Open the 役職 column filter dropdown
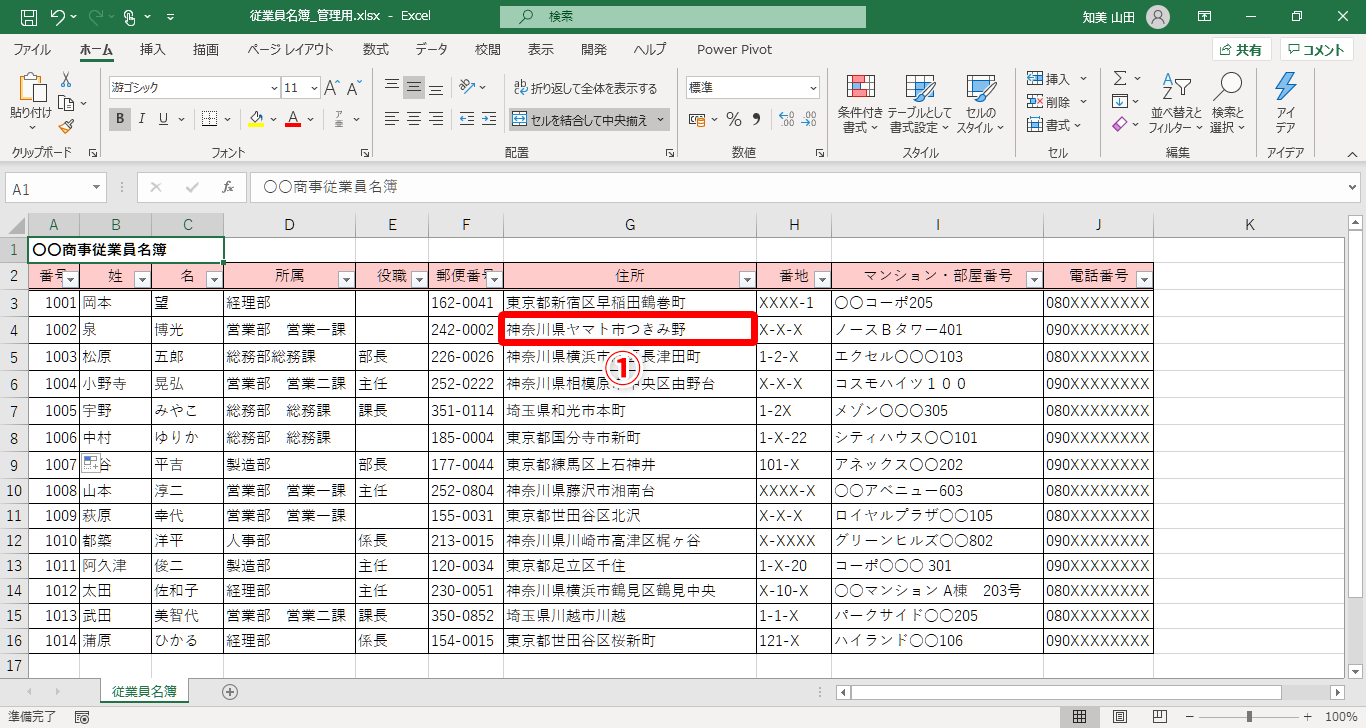 click(x=418, y=279)
